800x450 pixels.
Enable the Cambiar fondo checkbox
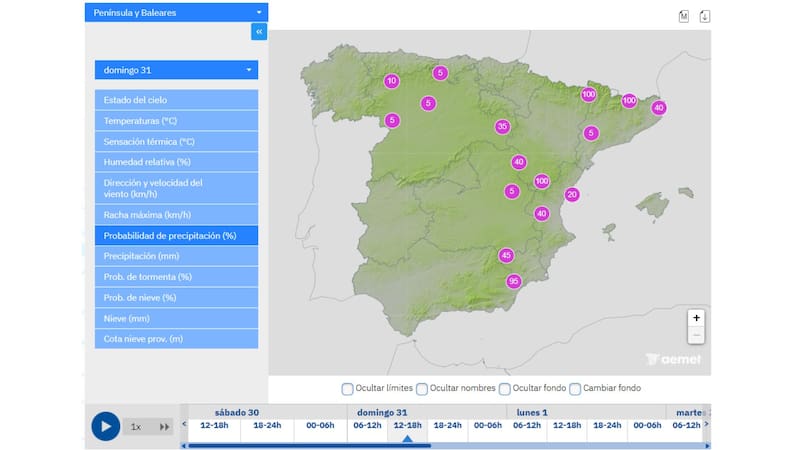click(x=575, y=389)
